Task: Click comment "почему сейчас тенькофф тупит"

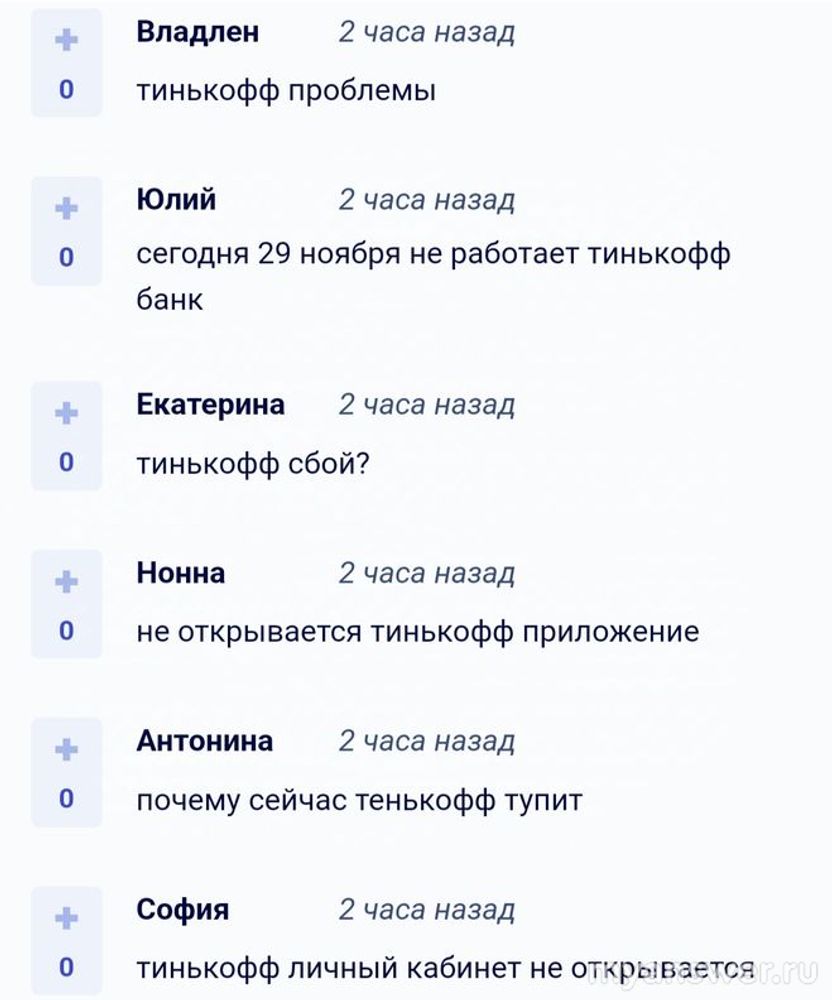Action: pyautogui.click(x=359, y=800)
